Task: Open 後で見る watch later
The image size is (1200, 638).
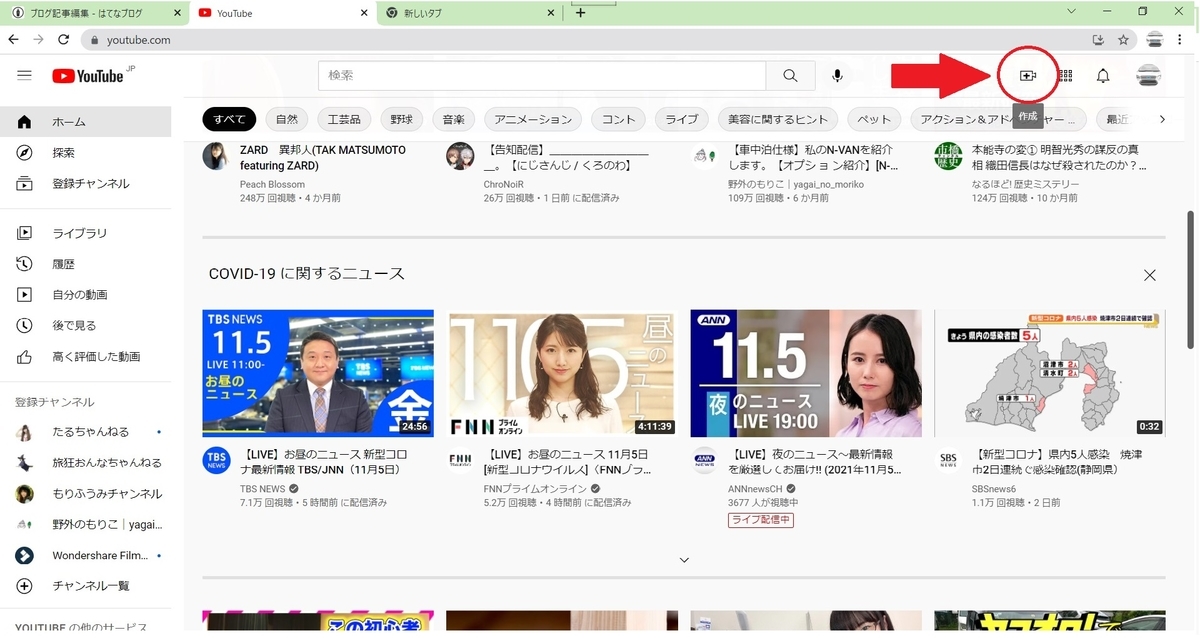Action: click(85, 326)
